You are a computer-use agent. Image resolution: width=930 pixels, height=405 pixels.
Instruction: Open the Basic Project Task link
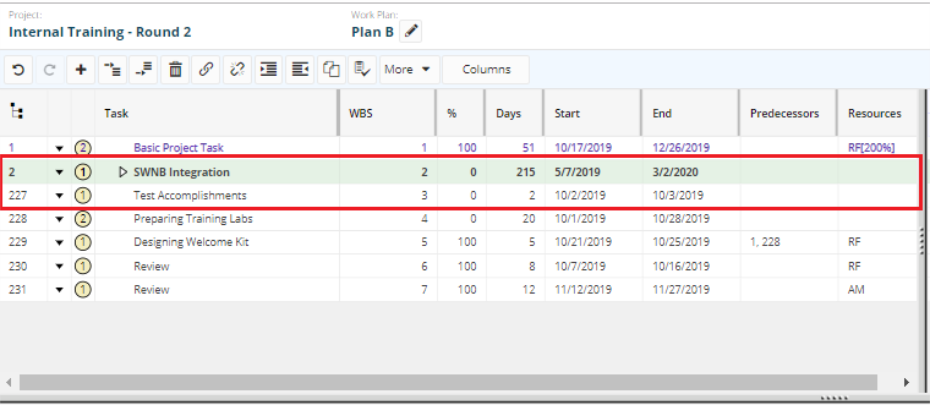[x=178, y=148]
